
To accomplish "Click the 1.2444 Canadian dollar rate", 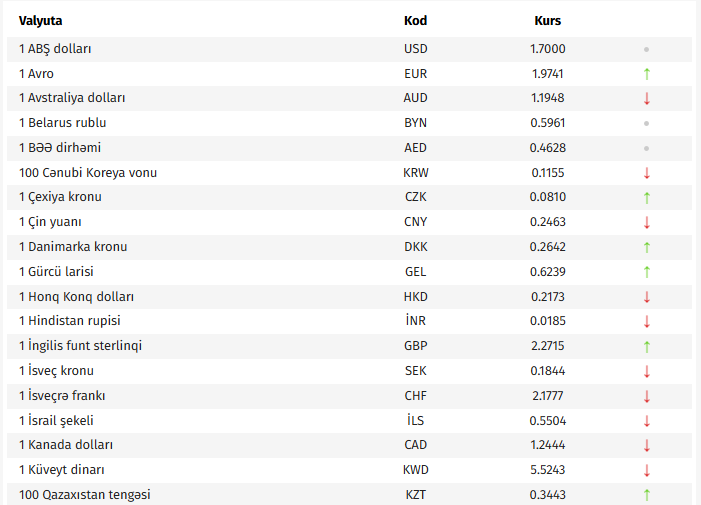I will click(548, 445).
